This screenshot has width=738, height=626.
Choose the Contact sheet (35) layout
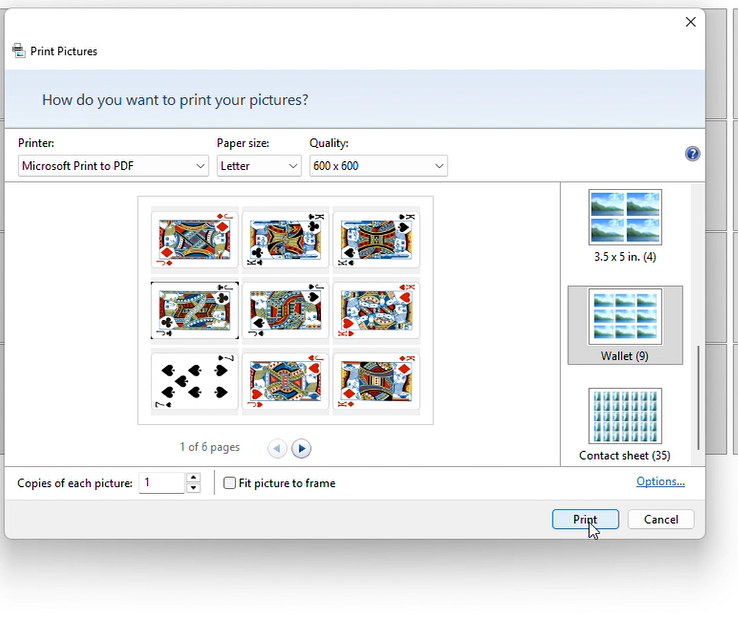(625, 425)
